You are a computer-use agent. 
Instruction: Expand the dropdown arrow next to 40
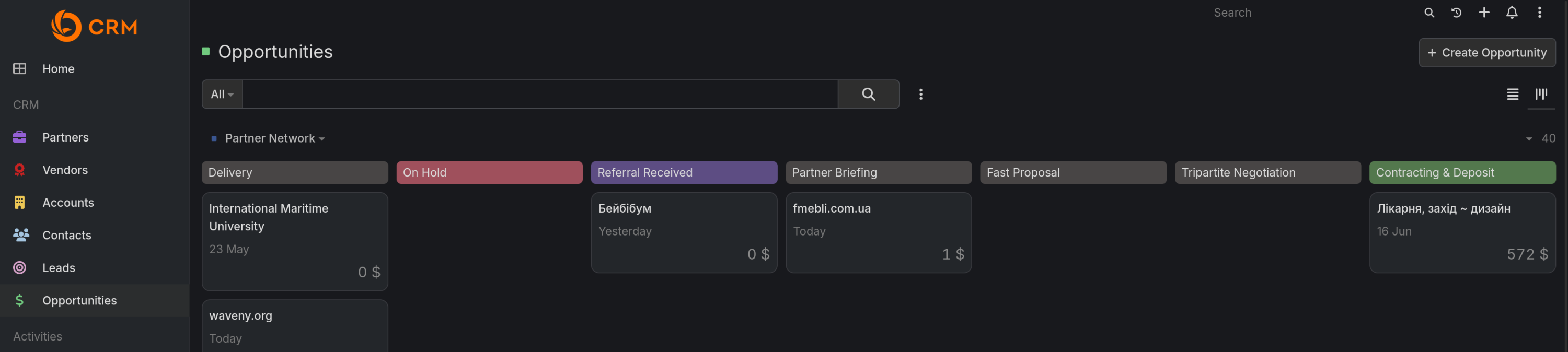coord(1528,139)
